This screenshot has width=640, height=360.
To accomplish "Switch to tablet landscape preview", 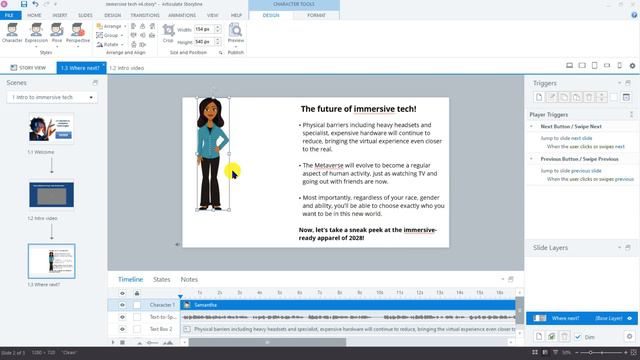I will [582, 65].
